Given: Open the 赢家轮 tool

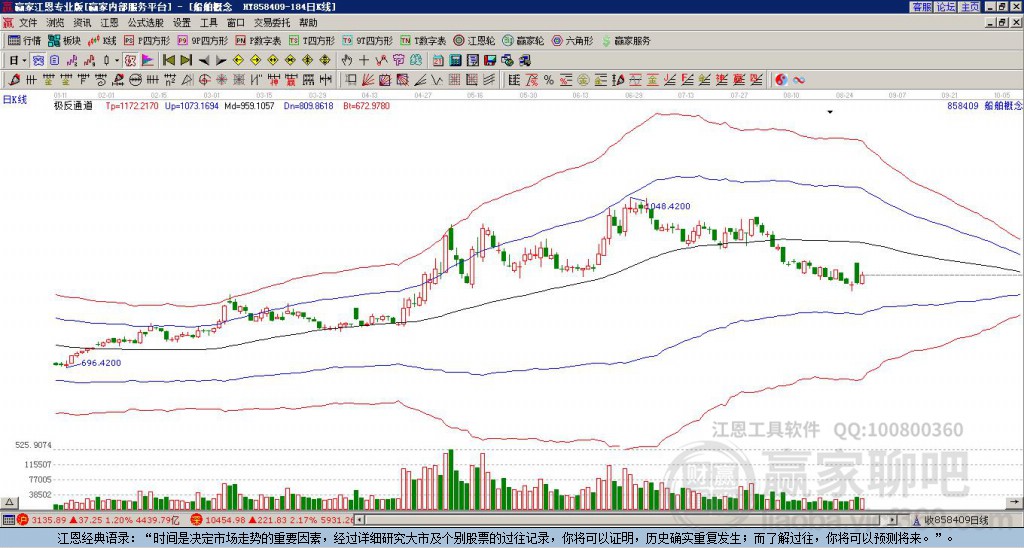Looking at the screenshot, I should click(x=523, y=40).
